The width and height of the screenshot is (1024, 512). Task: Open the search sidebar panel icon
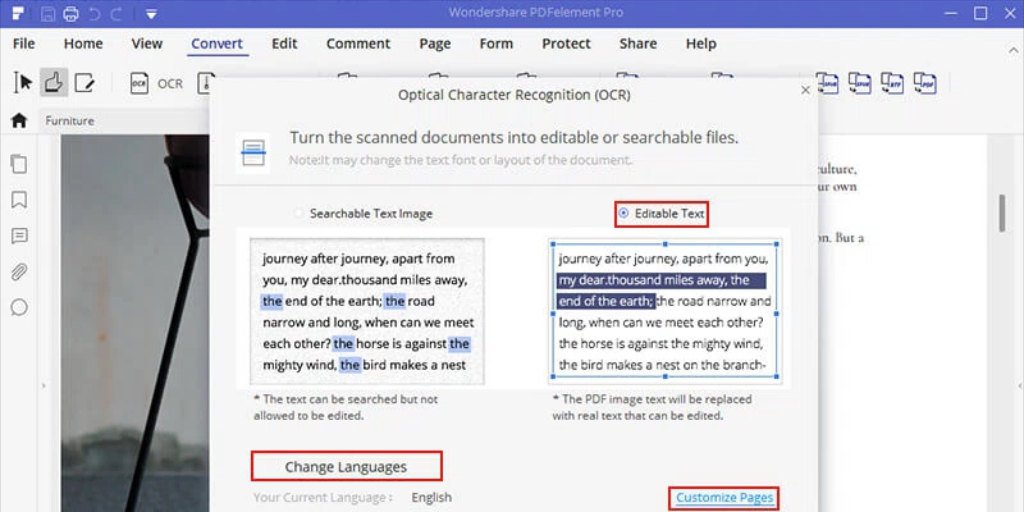pyautogui.click(x=19, y=307)
